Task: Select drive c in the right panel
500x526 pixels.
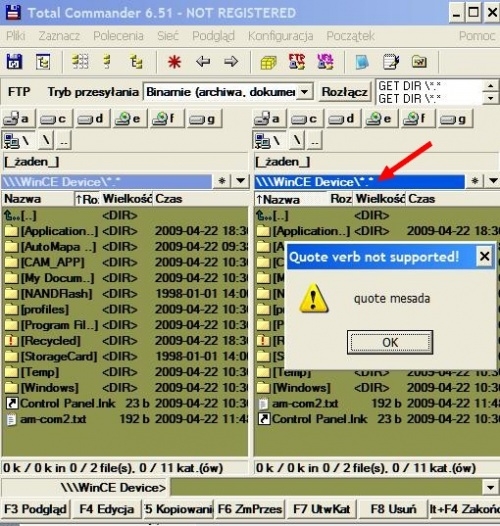Action: (304, 119)
